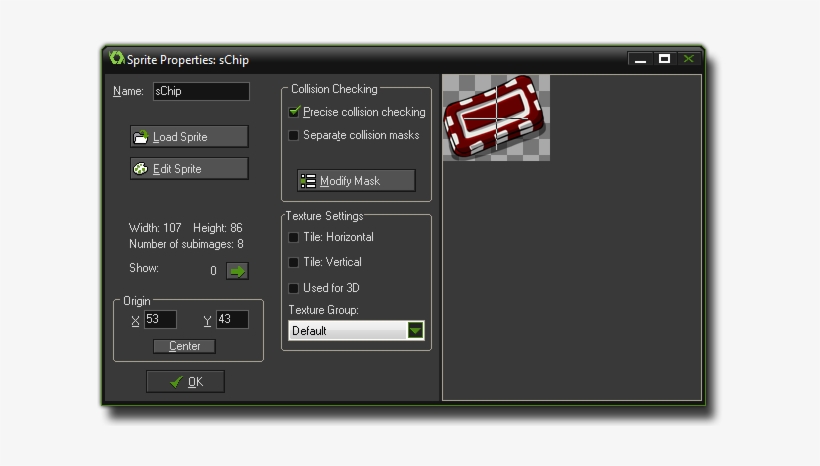Click the Origin X field

[160, 320]
